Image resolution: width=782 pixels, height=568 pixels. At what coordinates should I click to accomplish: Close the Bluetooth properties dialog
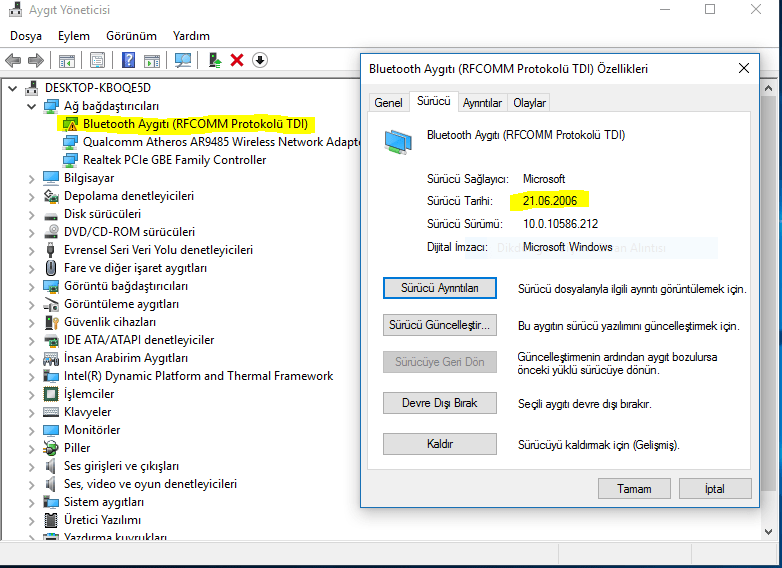tap(744, 68)
